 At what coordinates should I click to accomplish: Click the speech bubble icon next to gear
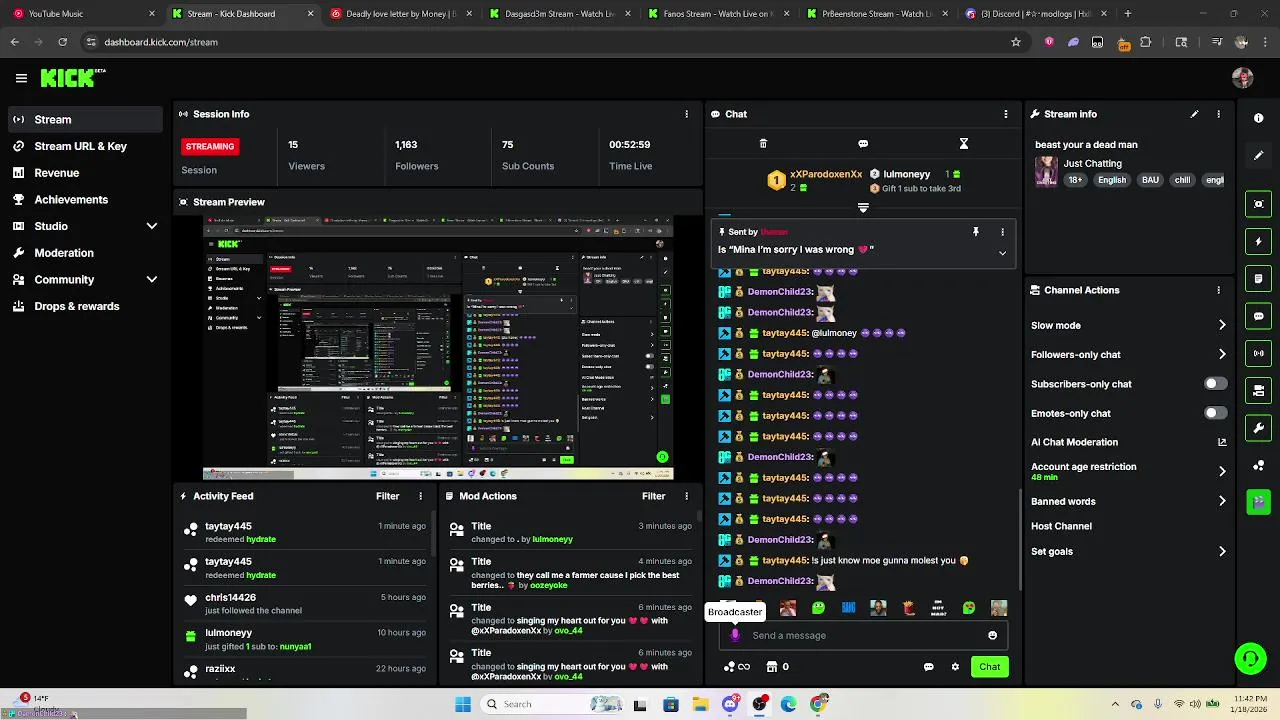click(x=928, y=667)
